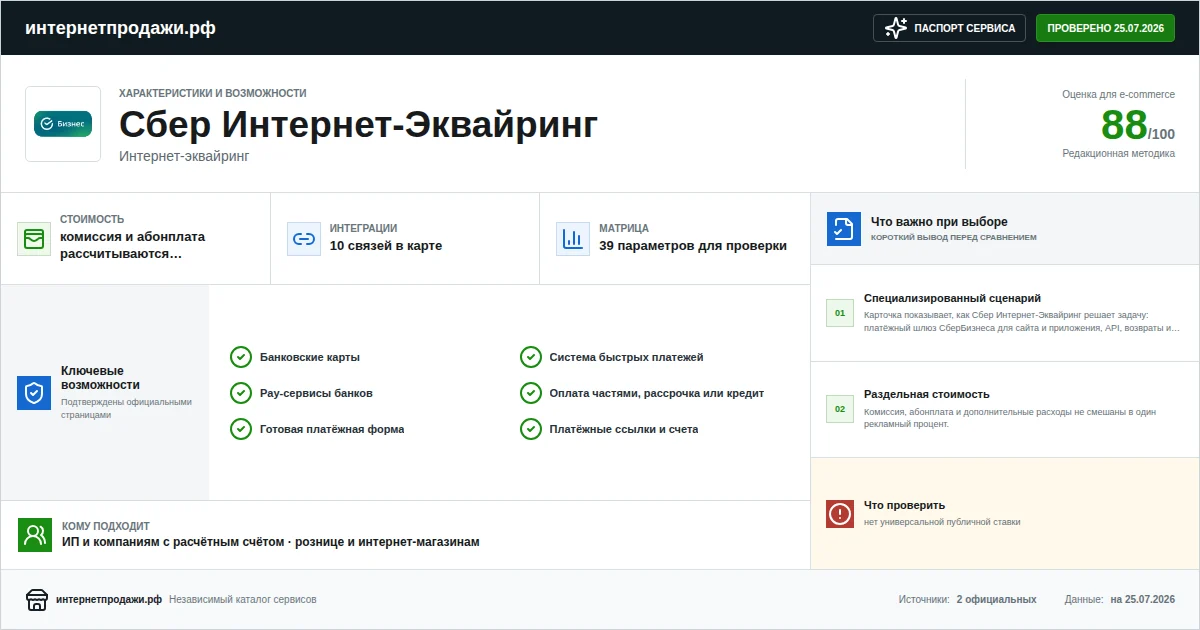
Task: Click the document check icon by Что важно при выборе
Action: click(x=844, y=229)
